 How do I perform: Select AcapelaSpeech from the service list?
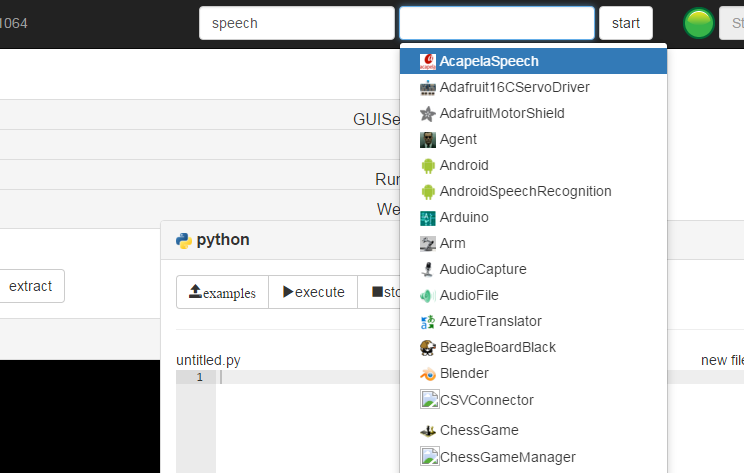click(533, 61)
